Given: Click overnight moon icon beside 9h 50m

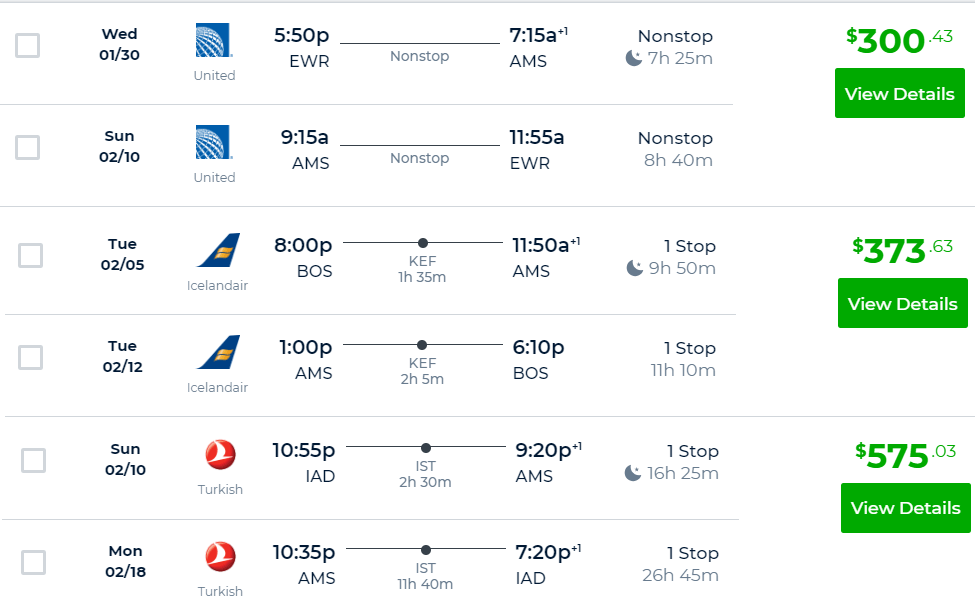Looking at the screenshot, I should point(634,268).
